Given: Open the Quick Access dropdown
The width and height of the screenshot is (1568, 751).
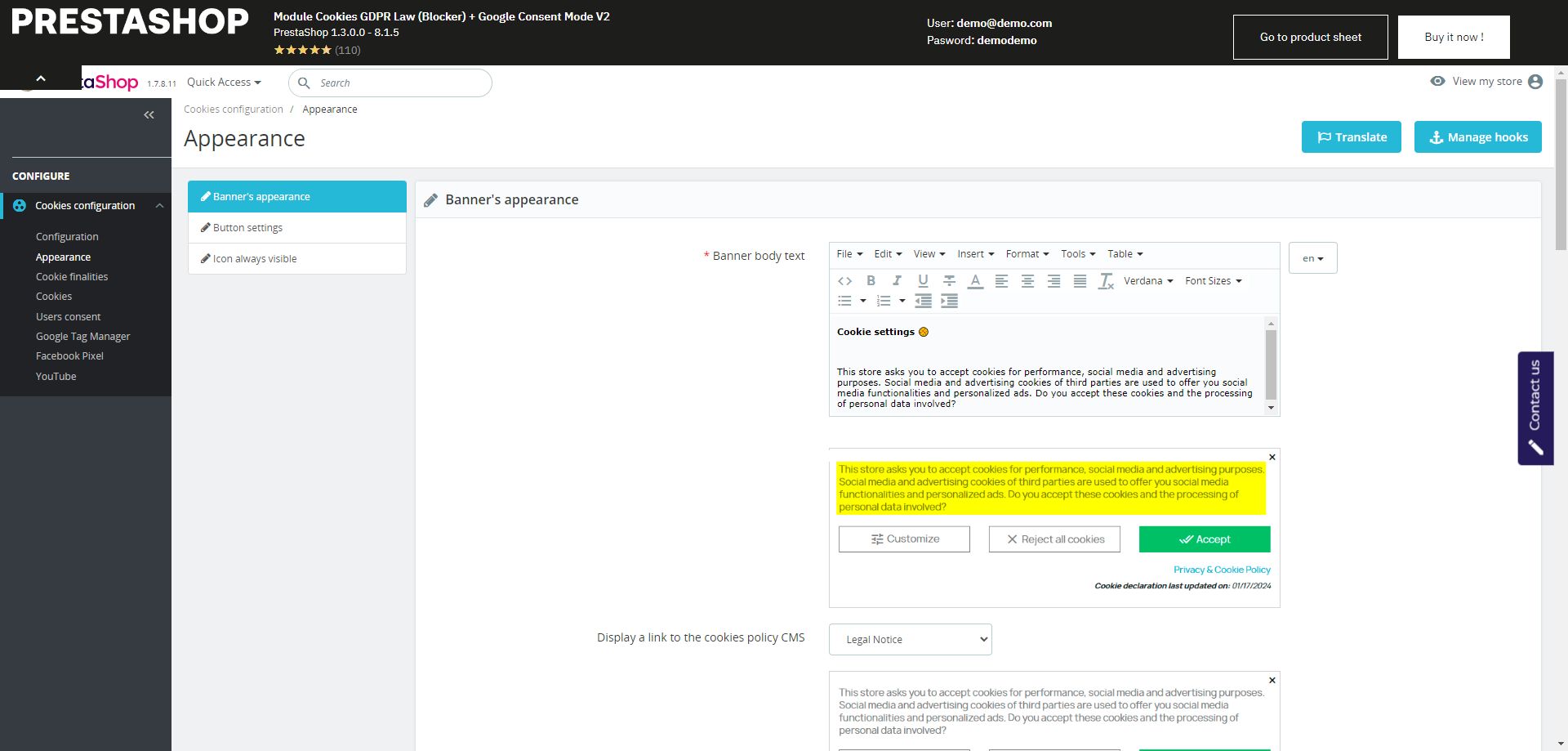Looking at the screenshot, I should 224,83.
